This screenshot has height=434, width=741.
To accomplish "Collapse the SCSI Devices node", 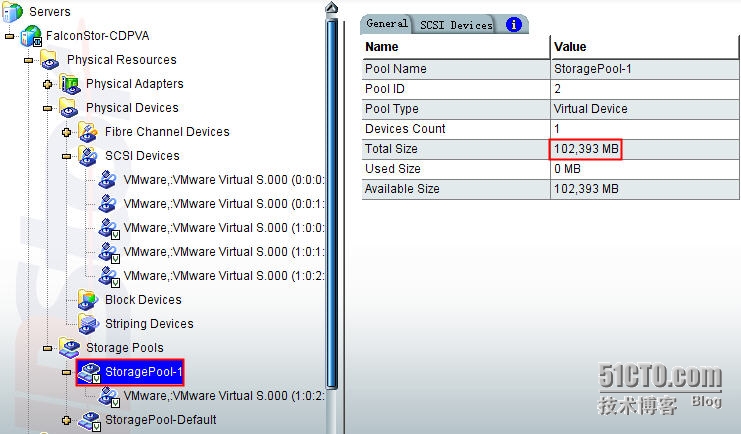I will (67, 156).
